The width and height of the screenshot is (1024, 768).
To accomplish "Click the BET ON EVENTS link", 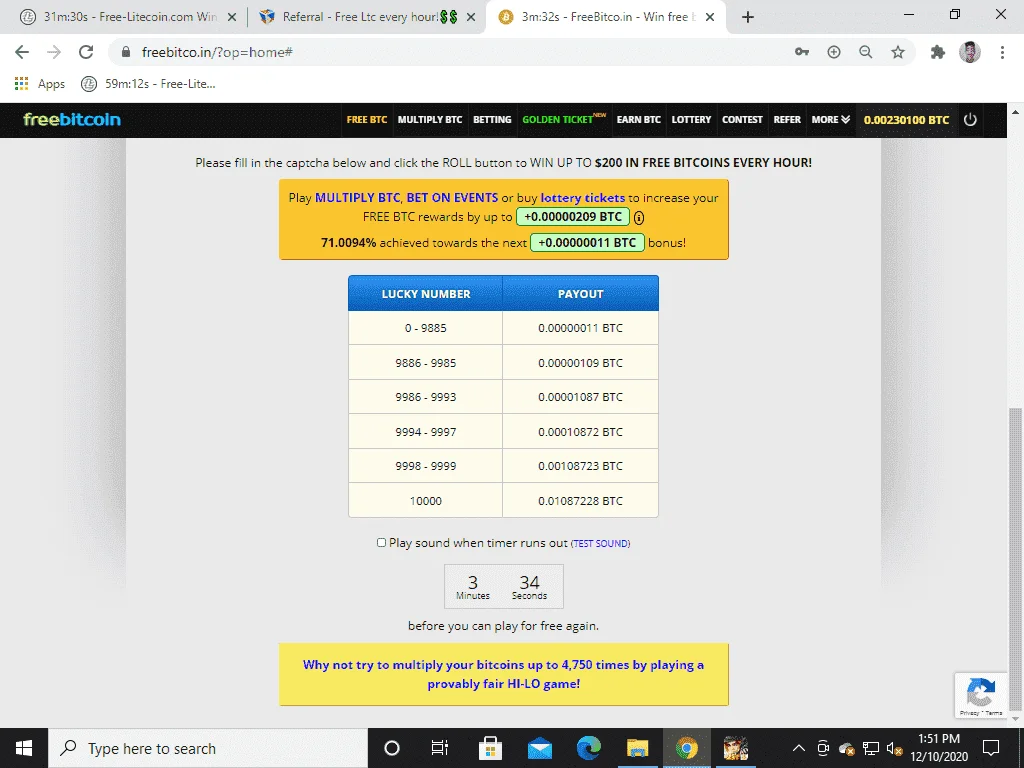I will 453,198.
